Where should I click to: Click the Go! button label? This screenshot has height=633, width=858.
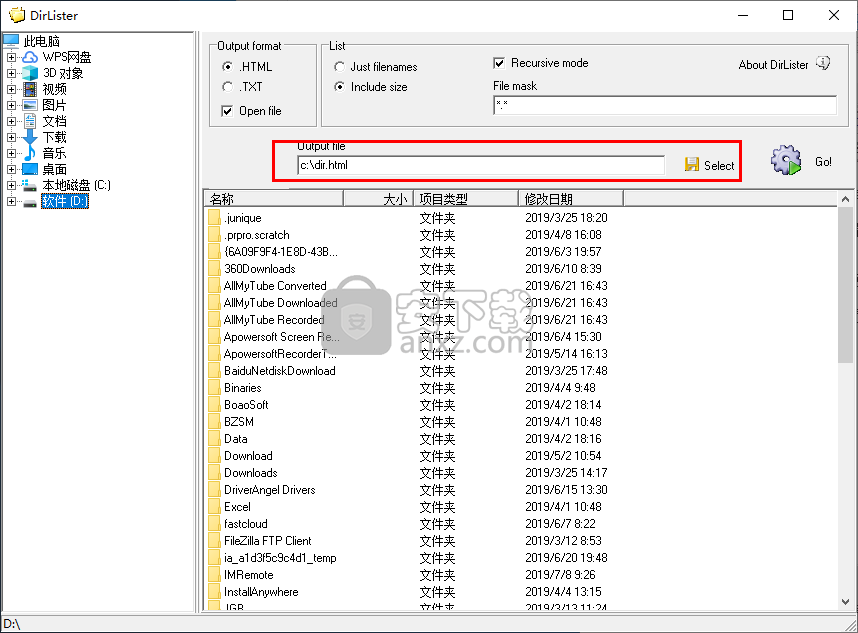tap(823, 161)
